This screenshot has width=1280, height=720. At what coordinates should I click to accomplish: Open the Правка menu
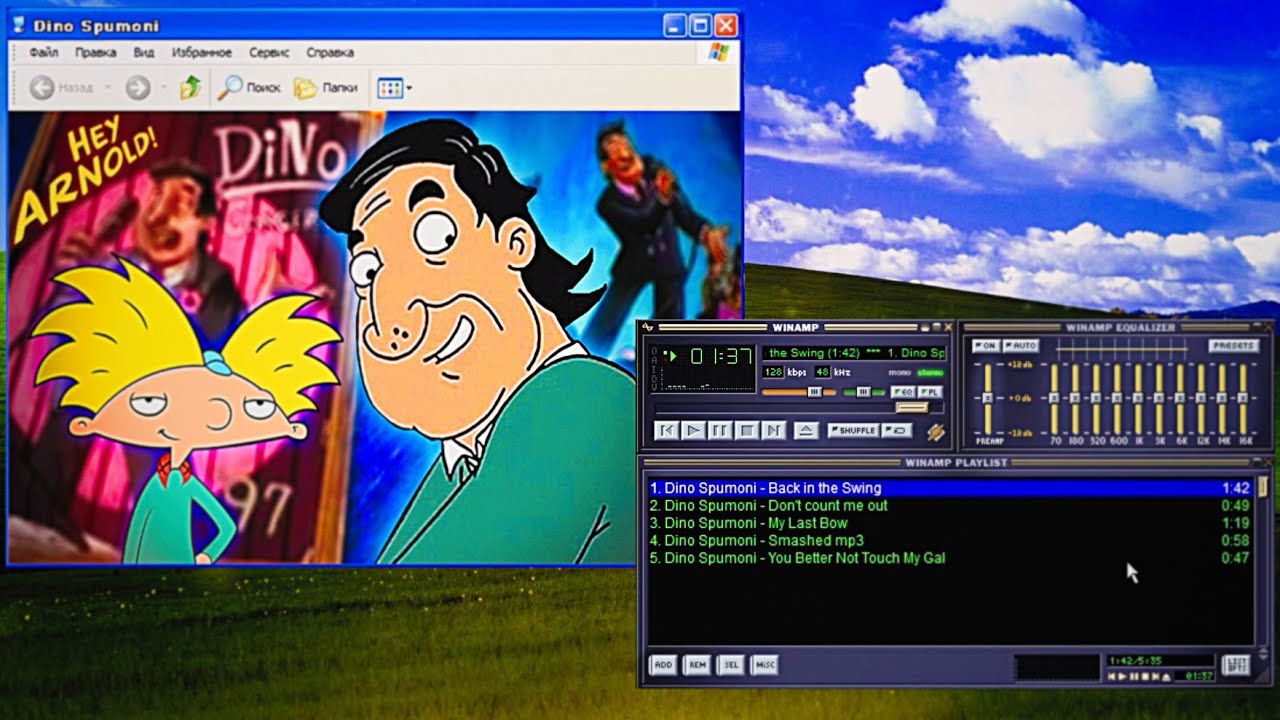point(95,52)
